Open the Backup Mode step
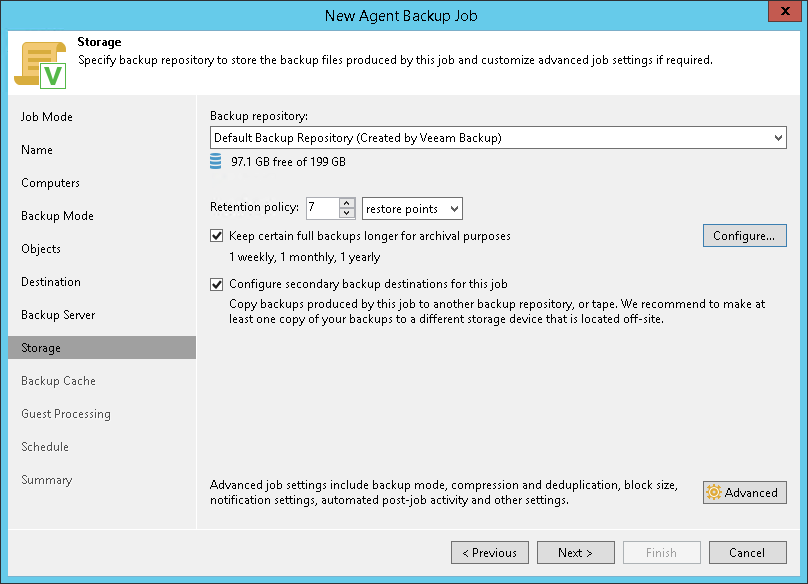Image resolution: width=808 pixels, height=584 pixels. tap(57, 216)
